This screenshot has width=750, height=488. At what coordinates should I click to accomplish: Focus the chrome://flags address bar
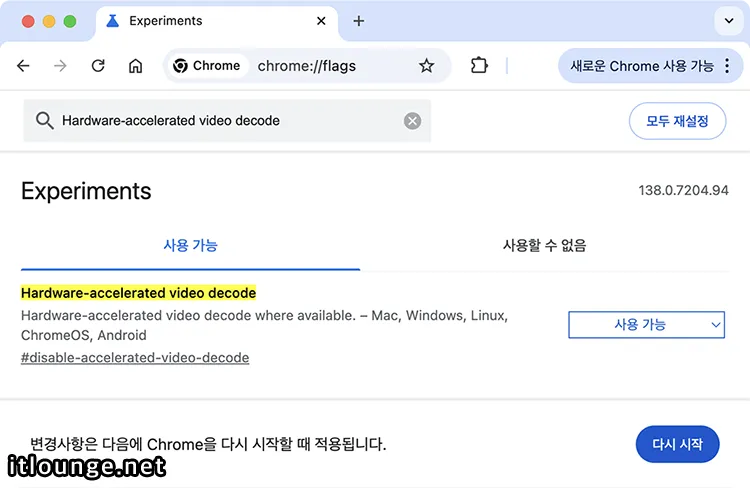pos(307,66)
